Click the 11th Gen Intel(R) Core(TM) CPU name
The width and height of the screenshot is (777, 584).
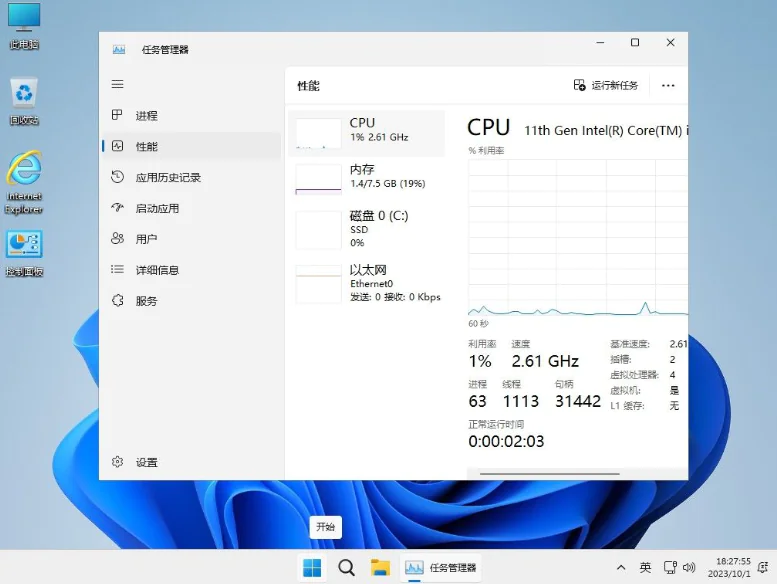pyautogui.click(x=607, y=130)
